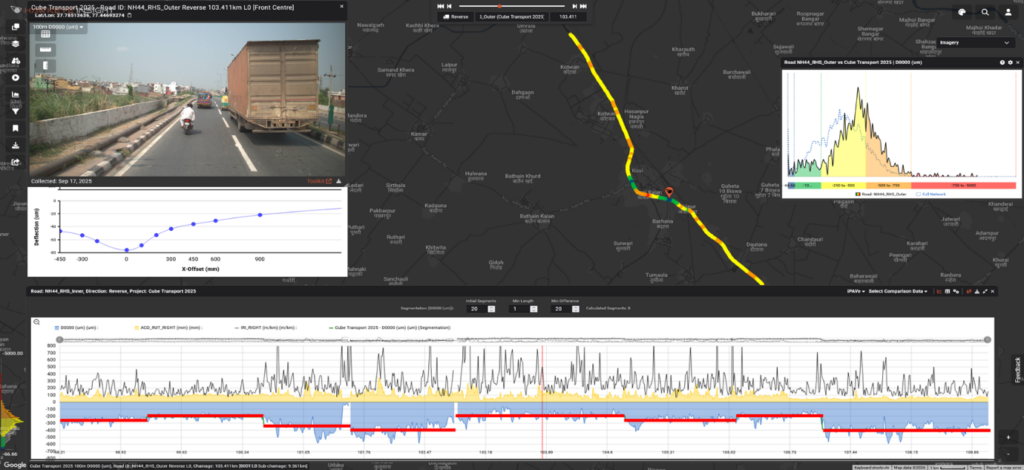Click the search magnifier icon top right

[x=985, y=12]
